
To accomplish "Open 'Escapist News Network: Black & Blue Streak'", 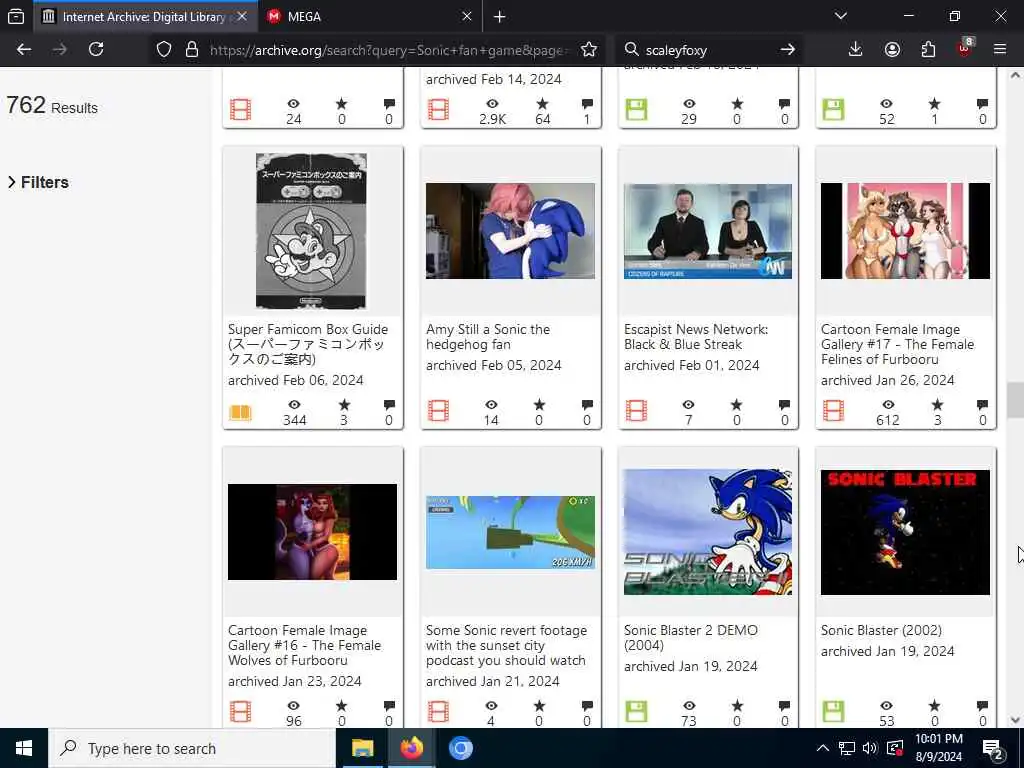I will click(x=696, y=337).
